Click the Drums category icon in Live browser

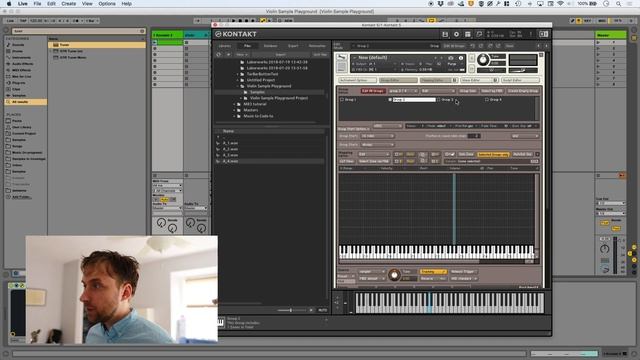[x=9, y=51]
